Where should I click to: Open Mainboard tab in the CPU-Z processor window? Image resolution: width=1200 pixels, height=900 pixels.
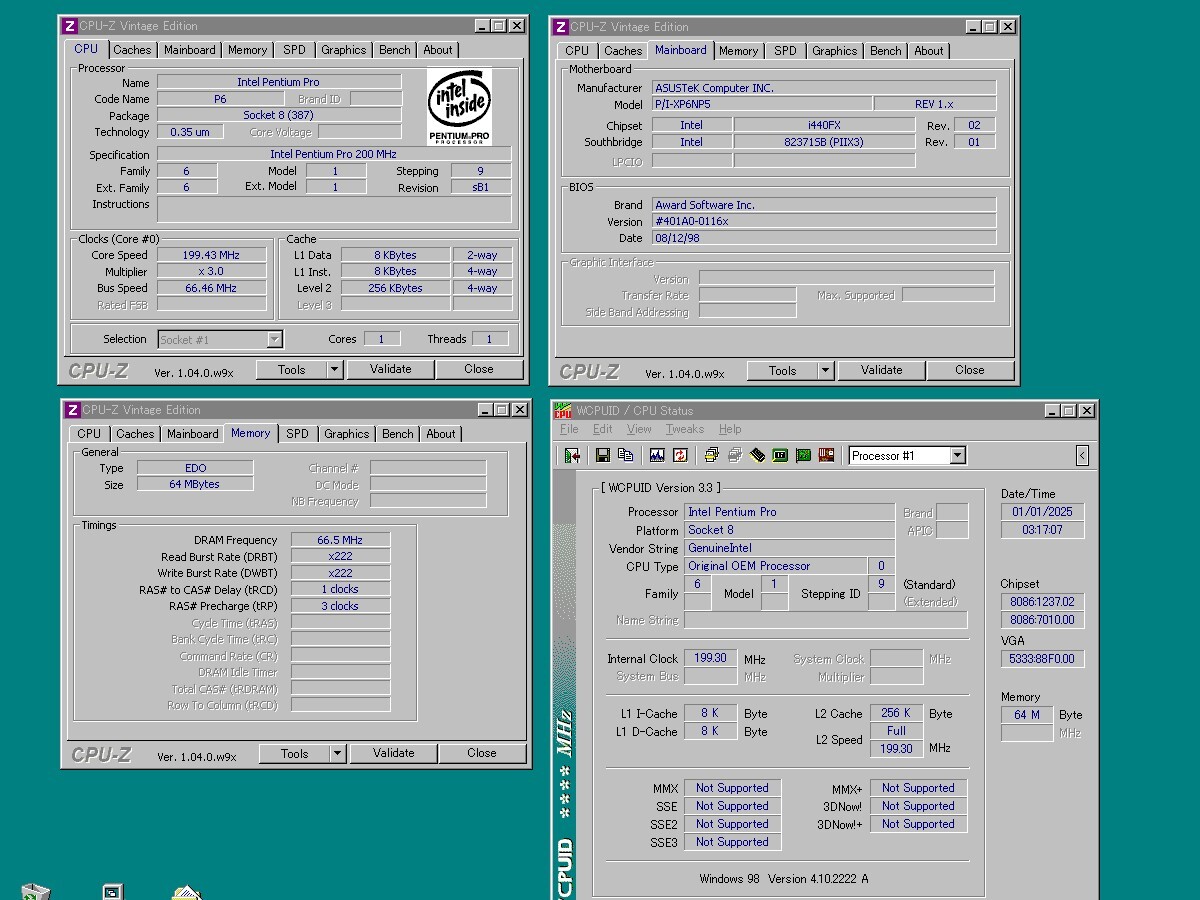click(189, 50)
